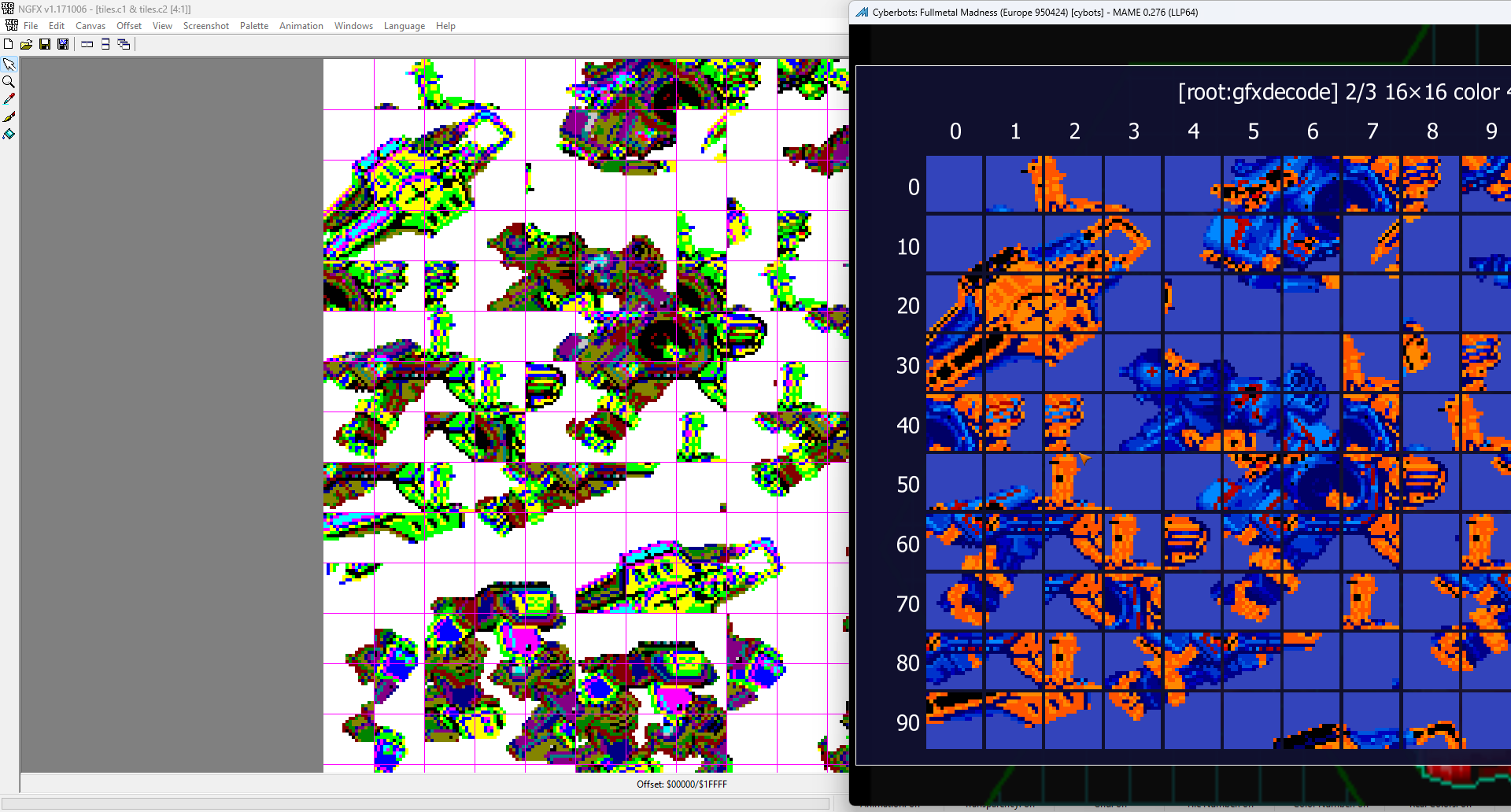The image size is (1511, 812).
Task: Select the paint bucket fill tool
Action: (9, 134)
